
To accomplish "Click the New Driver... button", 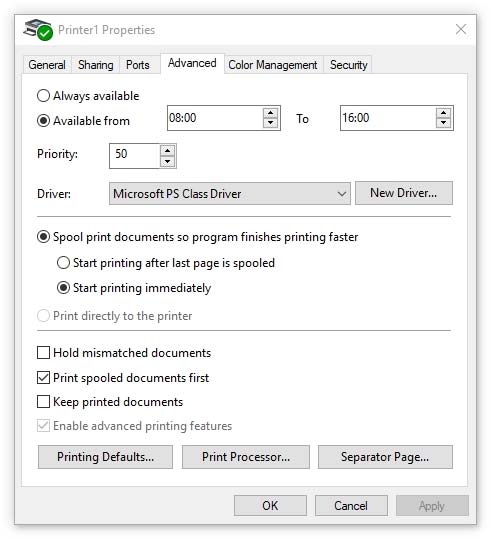I will [404, 193].
